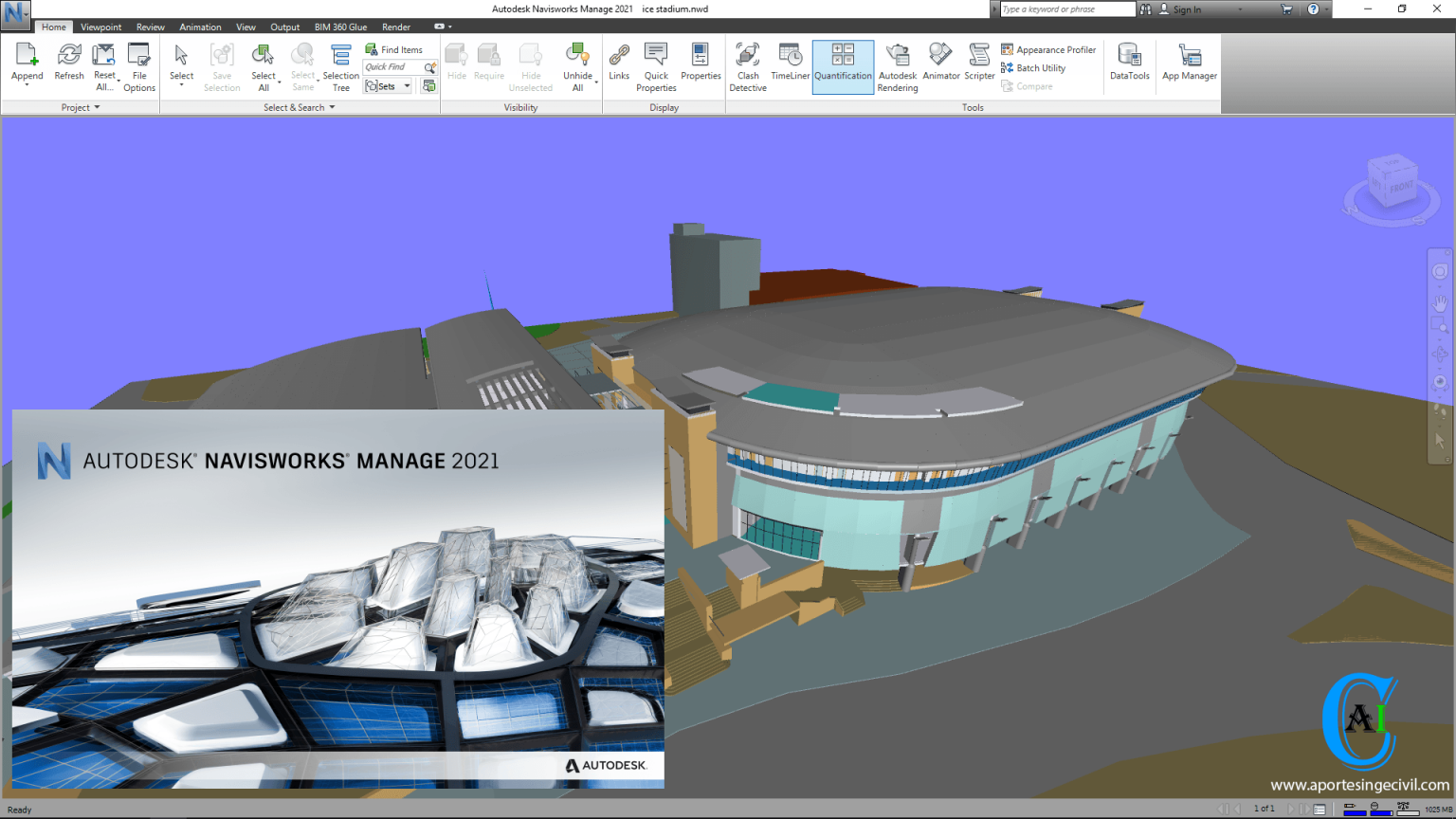Open Find Items
Image resolution: width=1456 pixels, height=819 pixels.
coord(394,49)
